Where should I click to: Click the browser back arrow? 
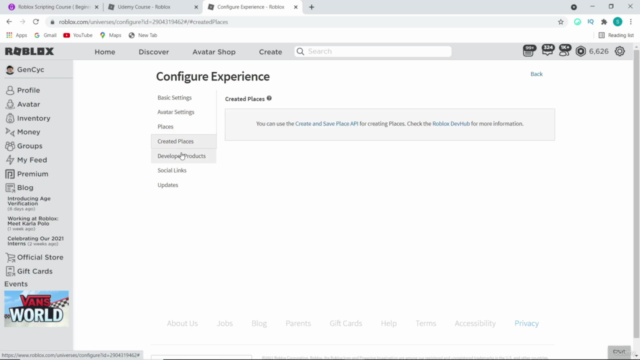(x=9, y=22)
